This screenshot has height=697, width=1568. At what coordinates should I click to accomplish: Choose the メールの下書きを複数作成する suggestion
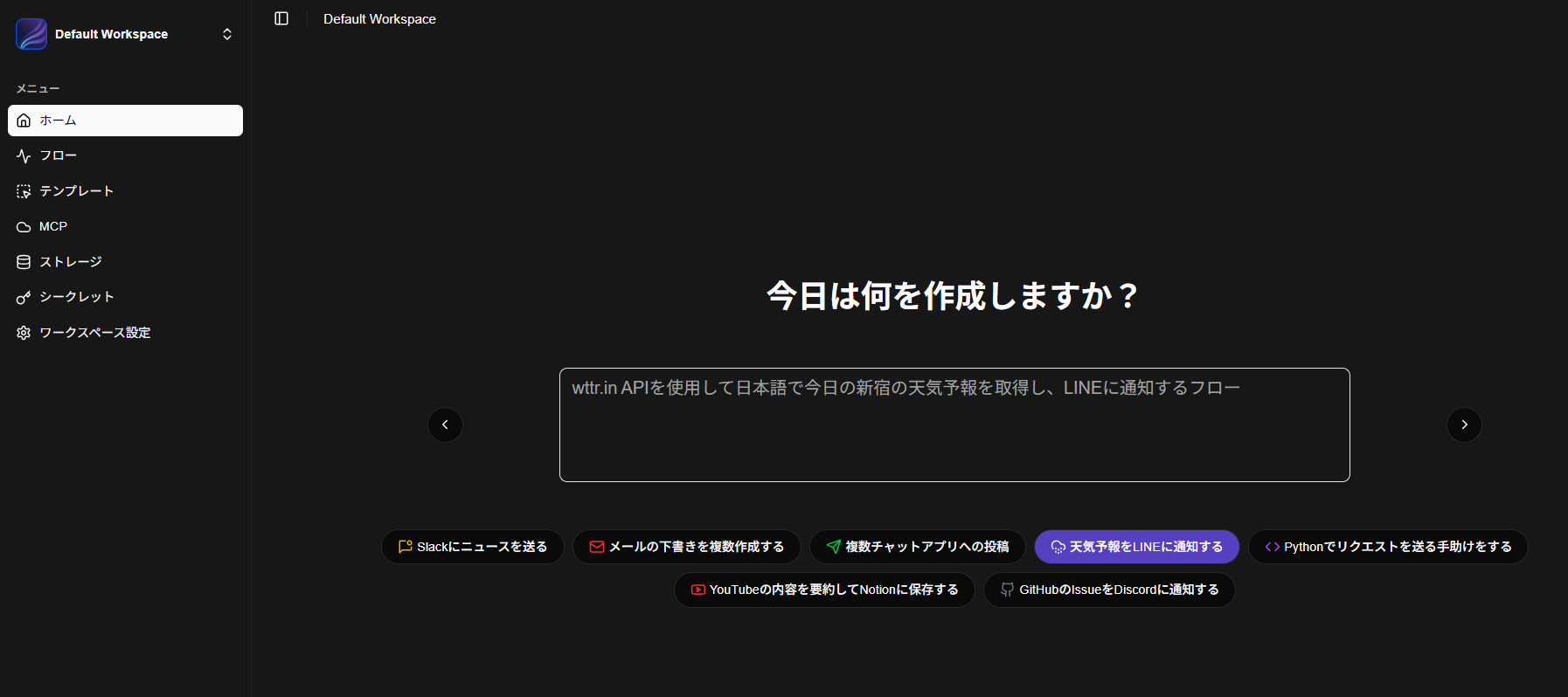(687, 547)
